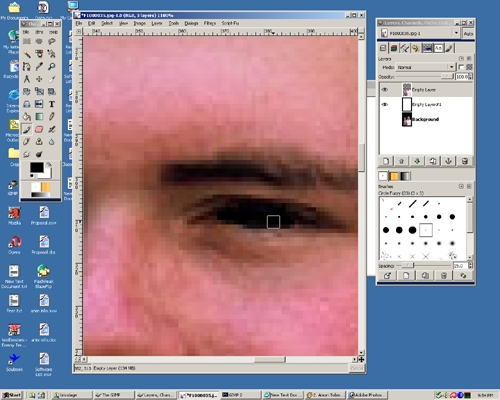Select the Zoom magnifier tool

click(52, 66)
